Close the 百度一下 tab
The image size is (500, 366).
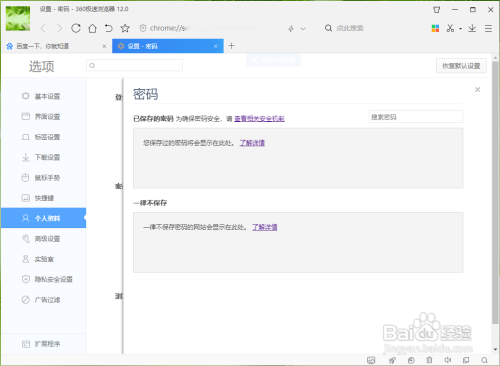(x=104, y=46)
